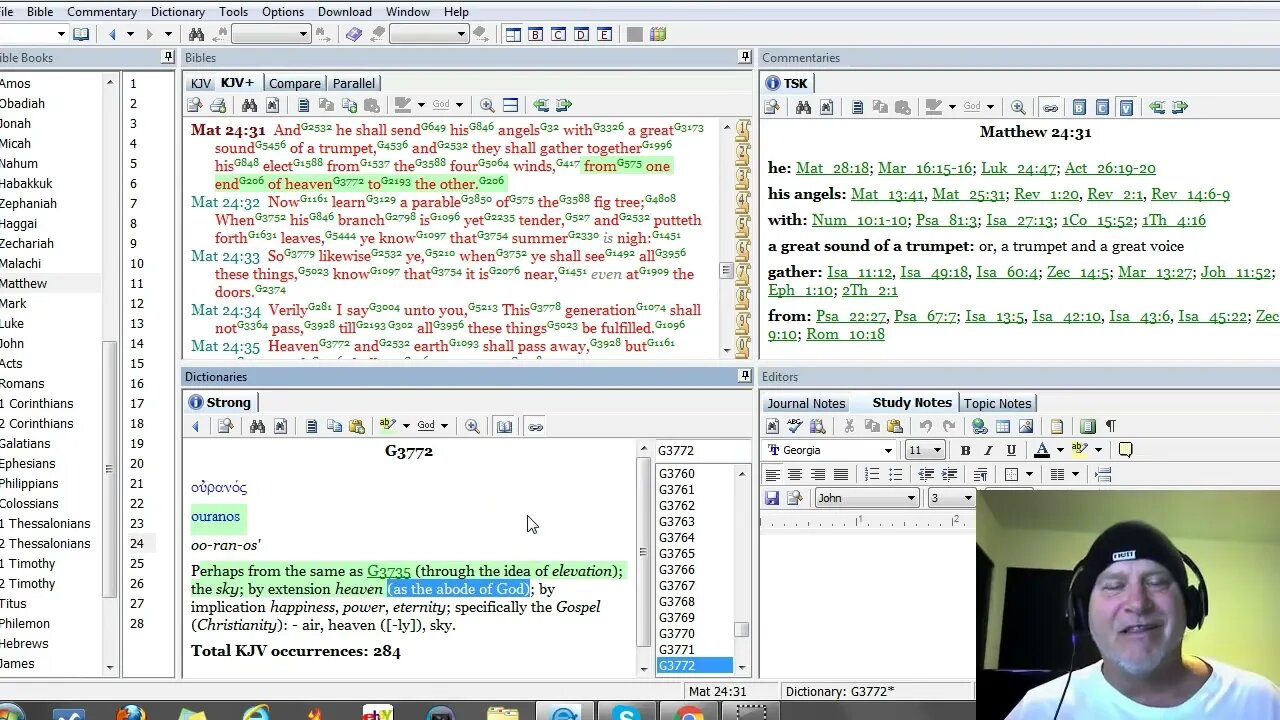Copy dictionary text with copy icon
The width and height of the screenshot is (1280, 720).
click(334, 426)
